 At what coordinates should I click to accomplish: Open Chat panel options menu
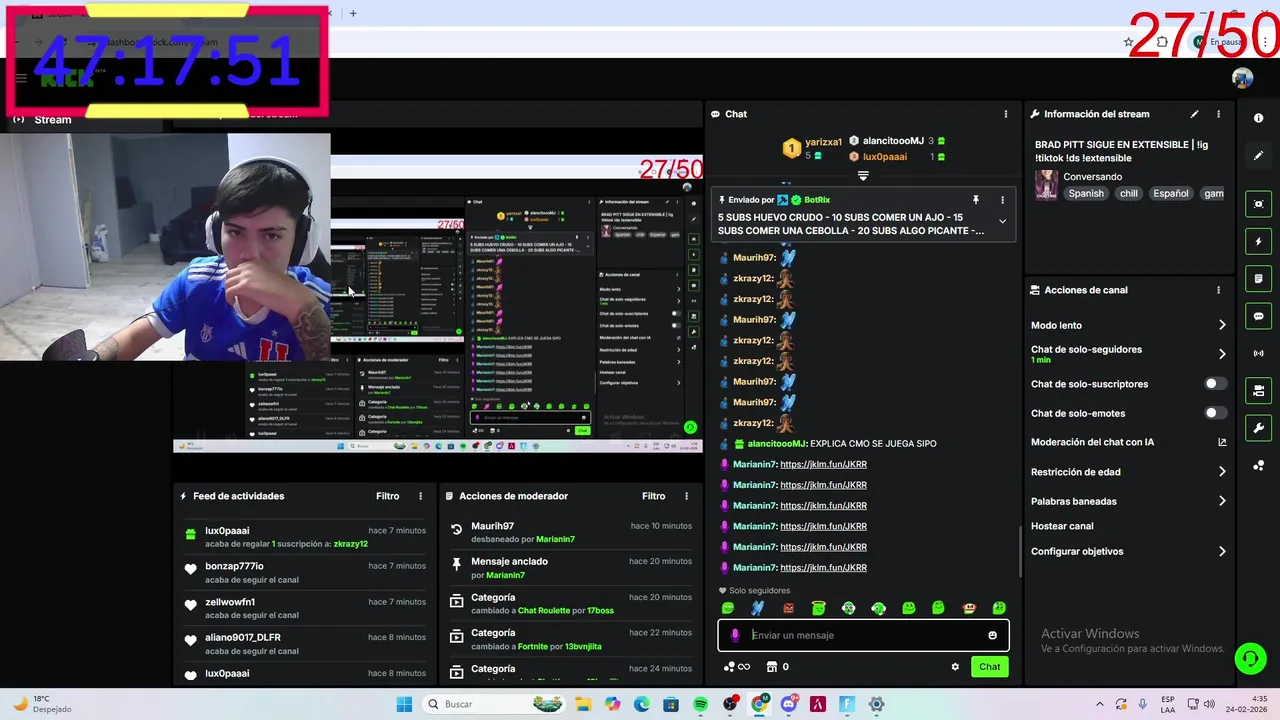[x=1006, y=114]
